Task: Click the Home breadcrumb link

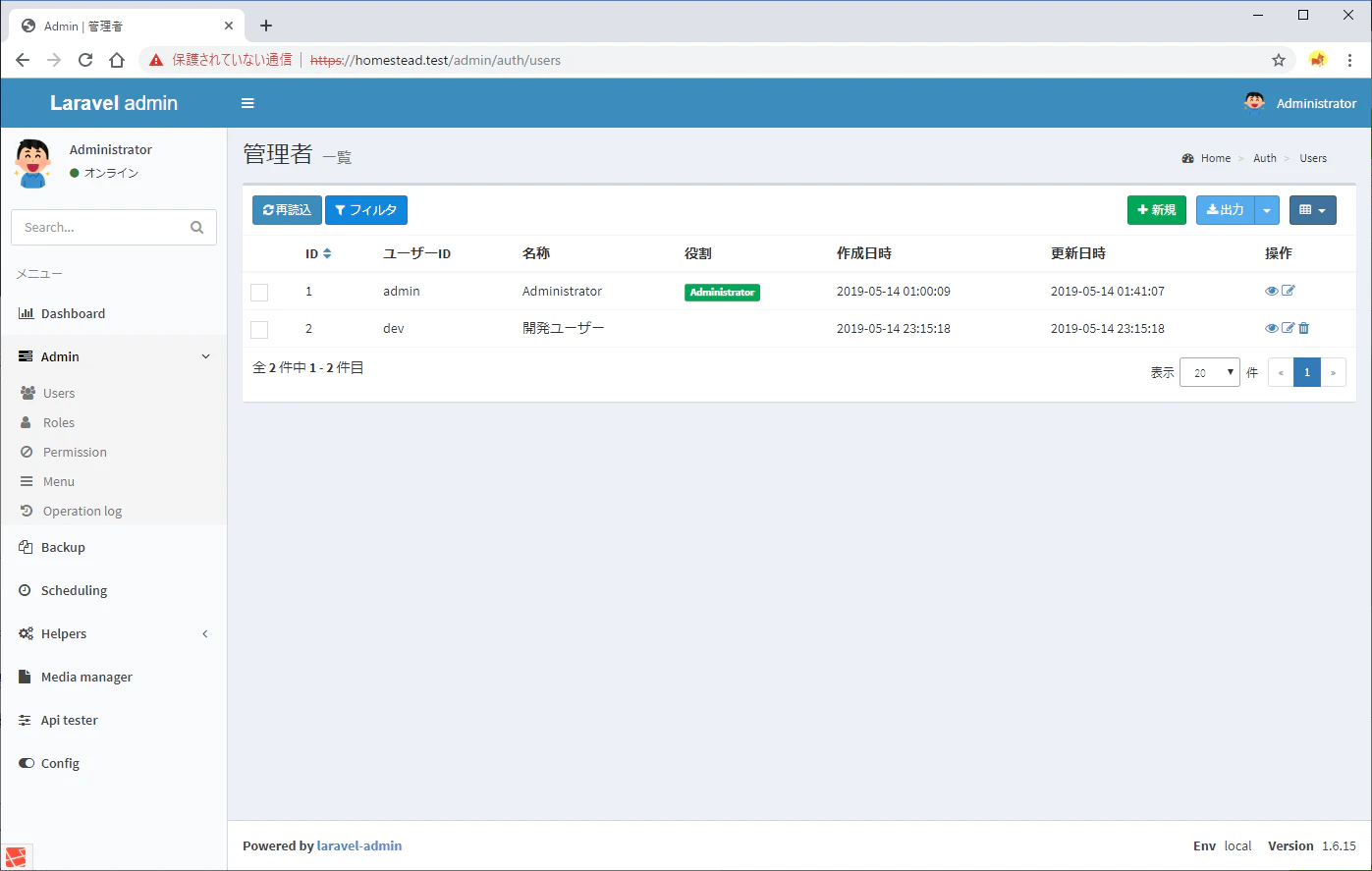Action: click(1216, 158)
